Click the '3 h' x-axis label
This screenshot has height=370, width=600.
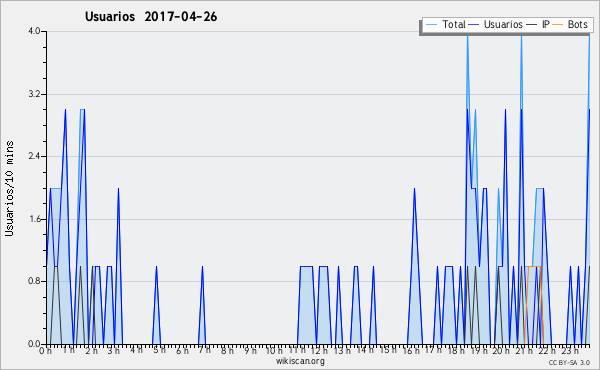click(114, 350)
